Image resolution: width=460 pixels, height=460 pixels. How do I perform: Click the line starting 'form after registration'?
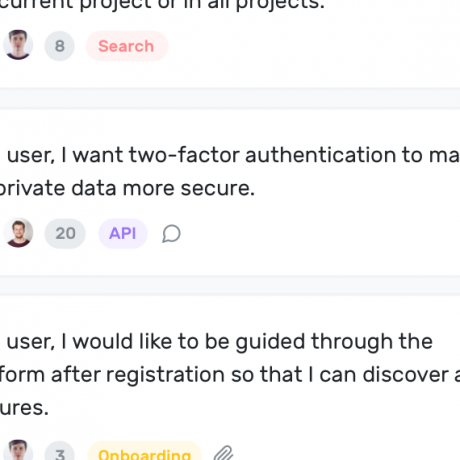click(x=230, y=375)
